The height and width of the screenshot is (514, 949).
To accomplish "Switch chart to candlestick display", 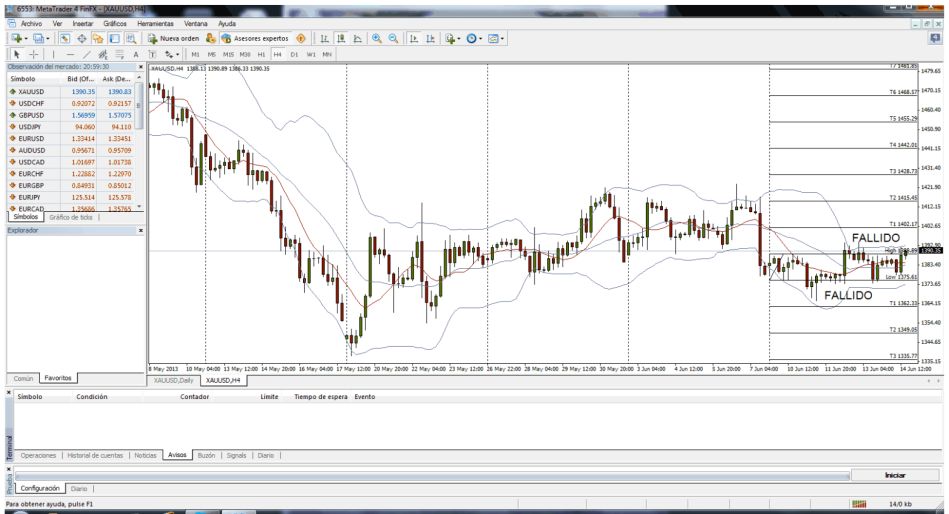I will click(340, 38).
